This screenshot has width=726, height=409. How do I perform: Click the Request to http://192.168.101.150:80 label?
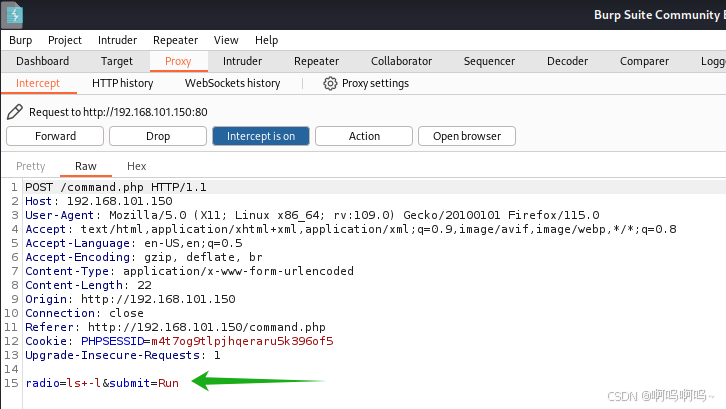click(x=118, y=112)
